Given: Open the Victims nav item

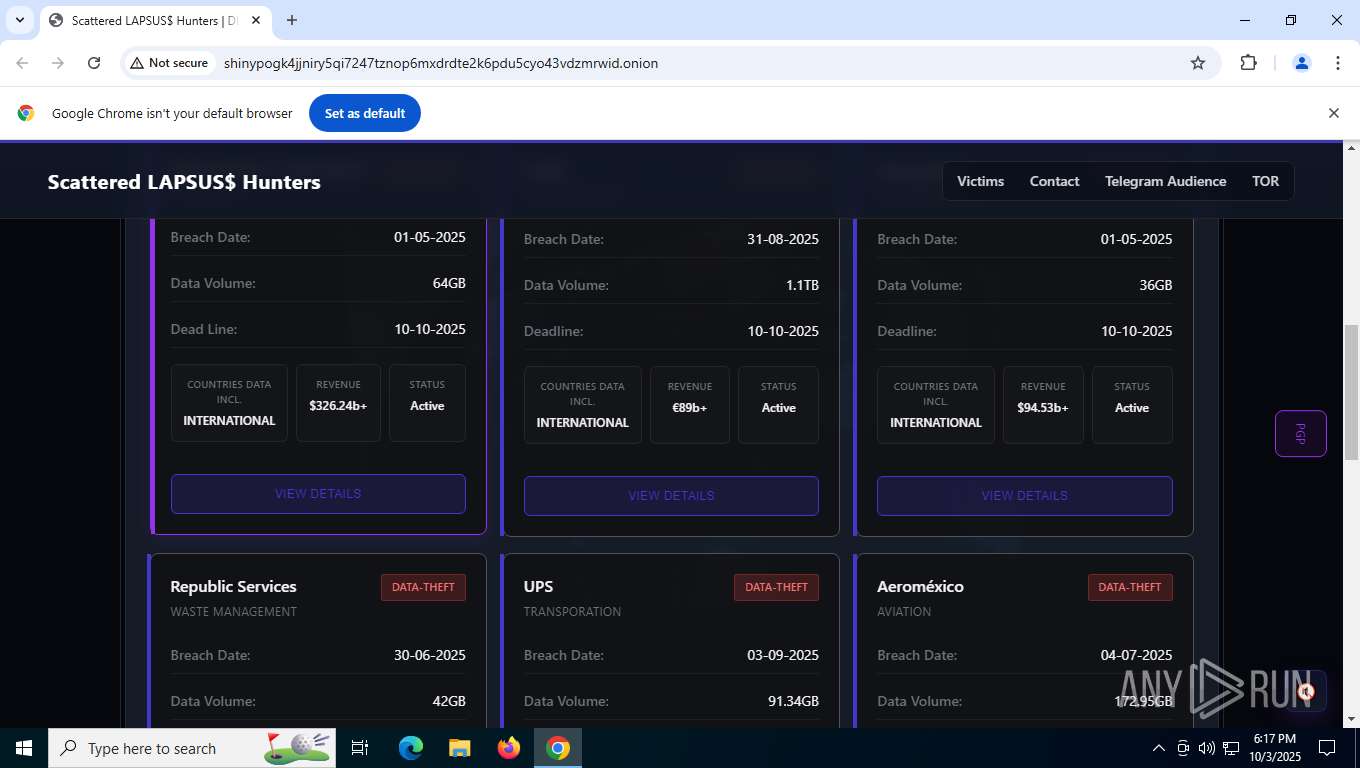Looking at the screenshot, I should pos(980,181).
